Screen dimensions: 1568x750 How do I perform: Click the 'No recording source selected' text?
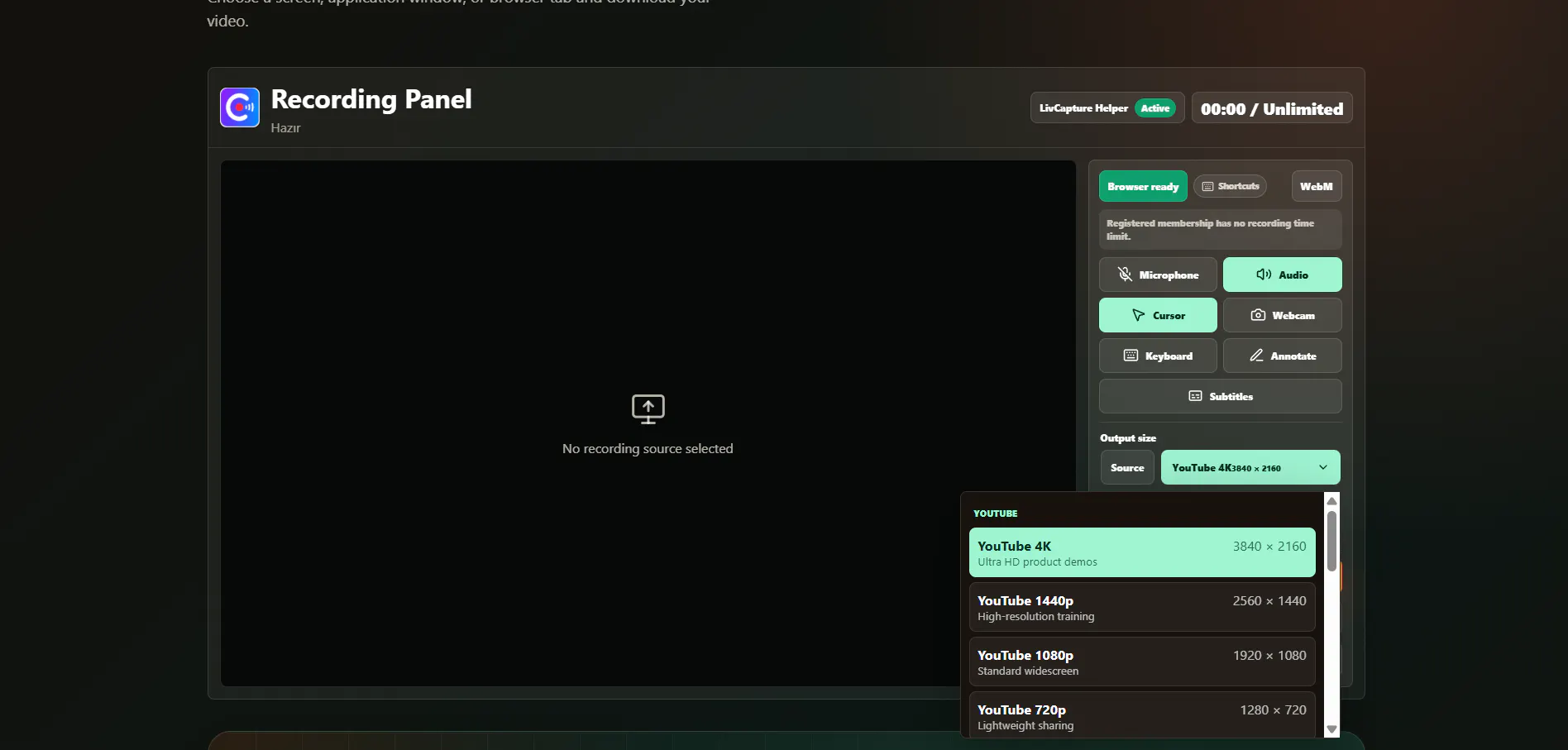pos(648,448)
